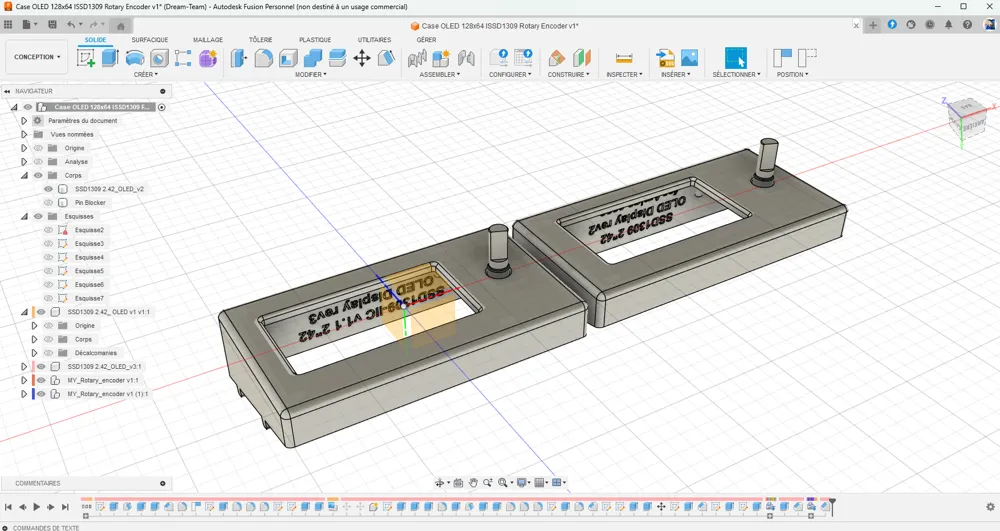Open the notifications bell icon
This screenshot has width=1000, height=531.
click(x=948, y=25)
